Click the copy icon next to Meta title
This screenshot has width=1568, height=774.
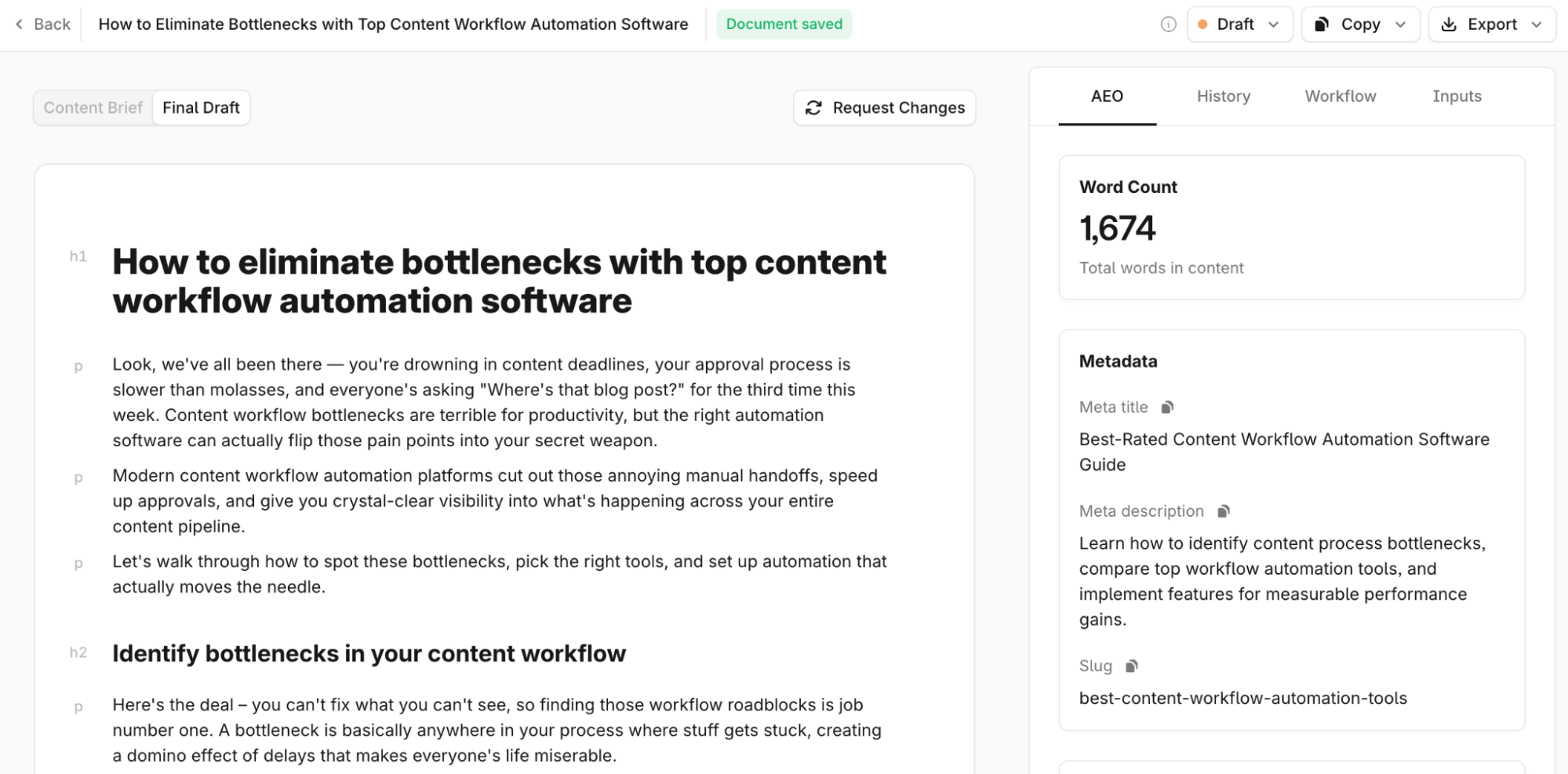pos(1168,407)
